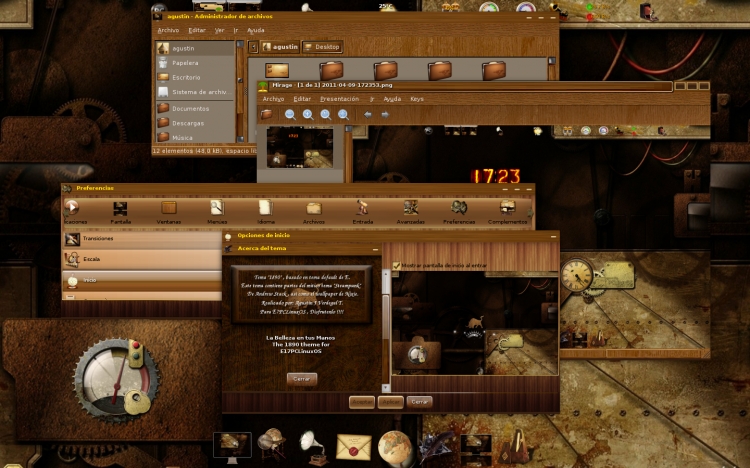Select Escritorio in file manager sidebar
Screen dimensions: 750x468
tap(195, 77)
